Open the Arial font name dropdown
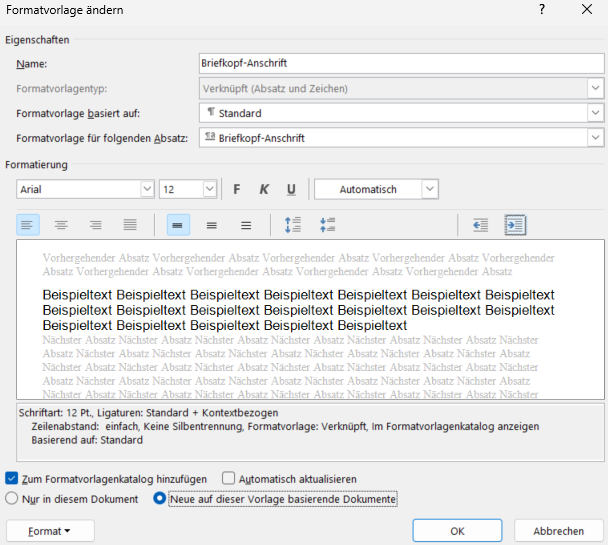608x545 pixels. (x=146, y=189)
